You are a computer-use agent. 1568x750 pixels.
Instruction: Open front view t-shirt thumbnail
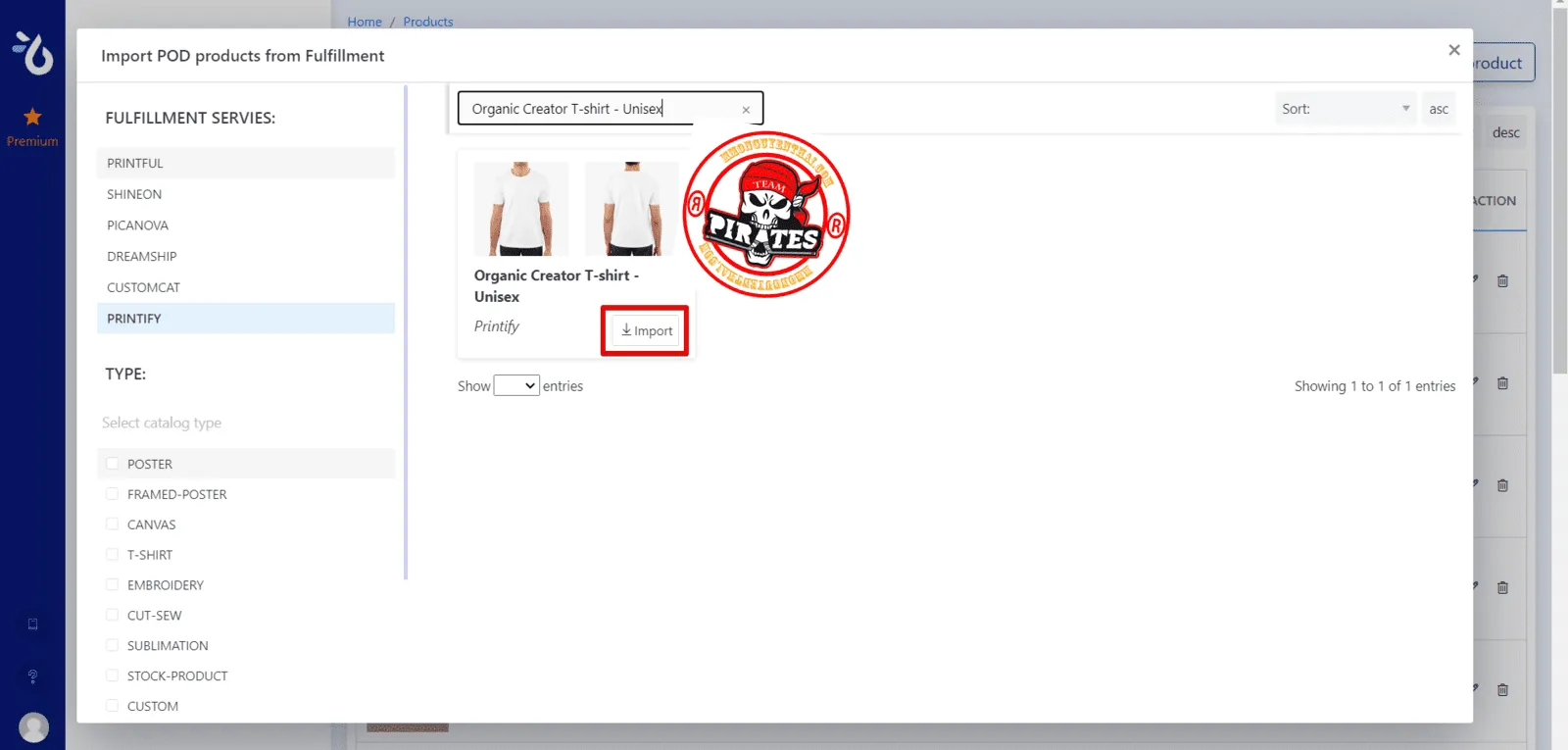point(521,209)
